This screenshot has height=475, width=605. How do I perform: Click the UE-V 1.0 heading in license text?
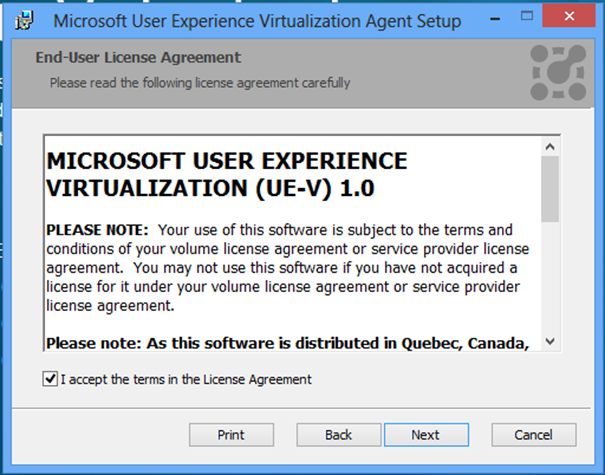[227, 174]
